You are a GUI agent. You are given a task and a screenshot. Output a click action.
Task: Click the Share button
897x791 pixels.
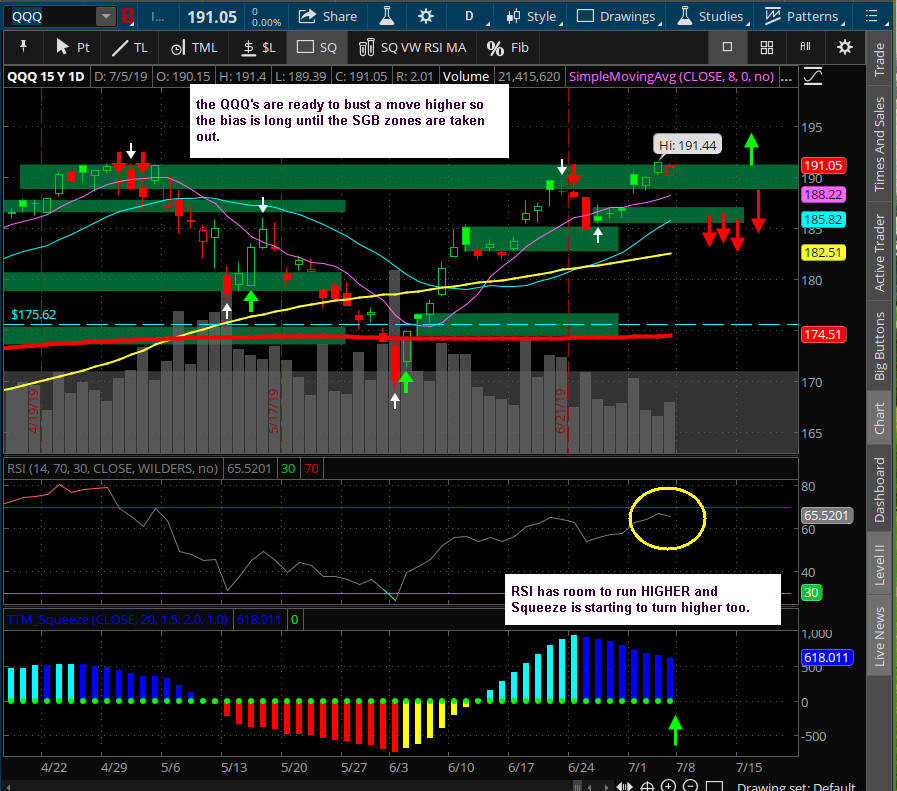click(x=328, y=16)
